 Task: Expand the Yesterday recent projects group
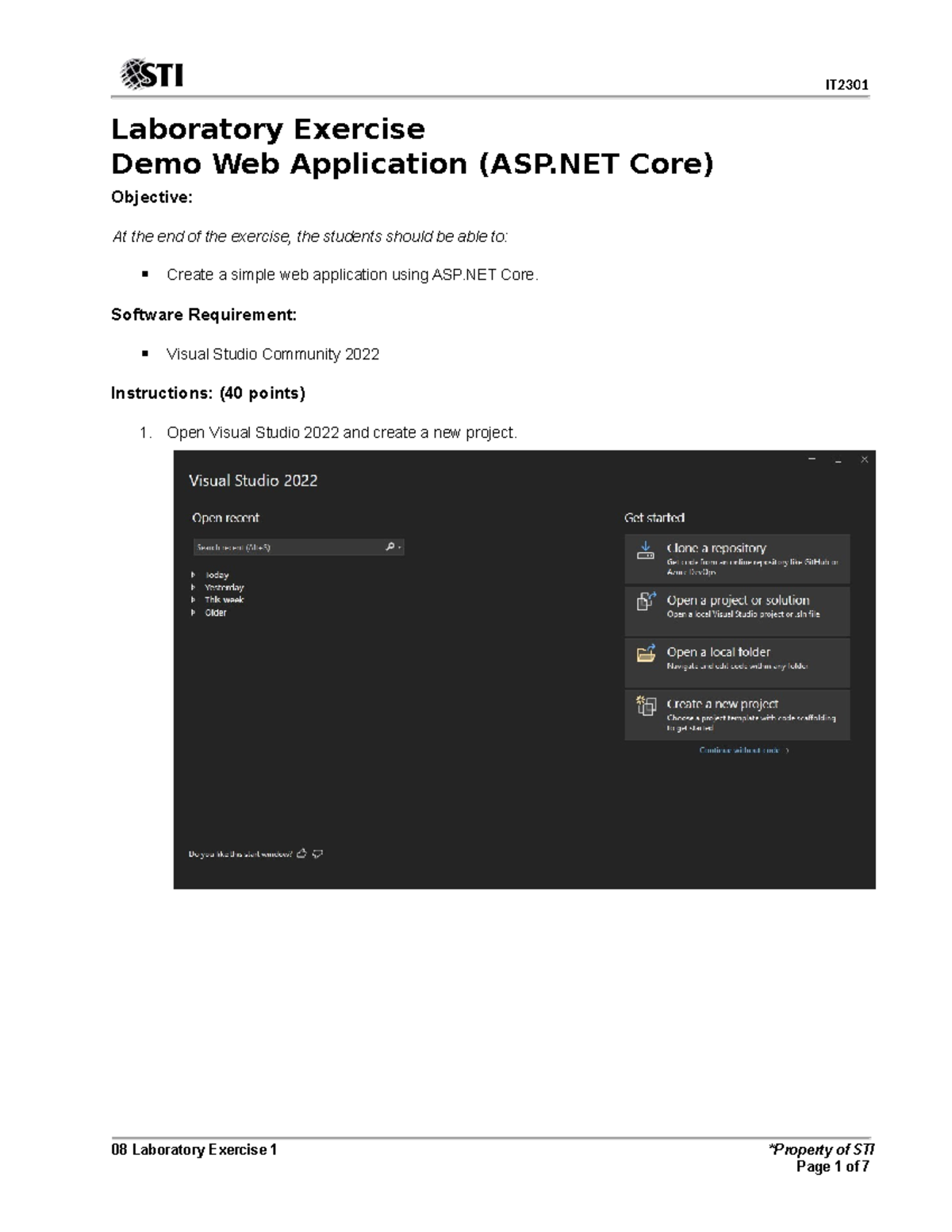point(193,587)
